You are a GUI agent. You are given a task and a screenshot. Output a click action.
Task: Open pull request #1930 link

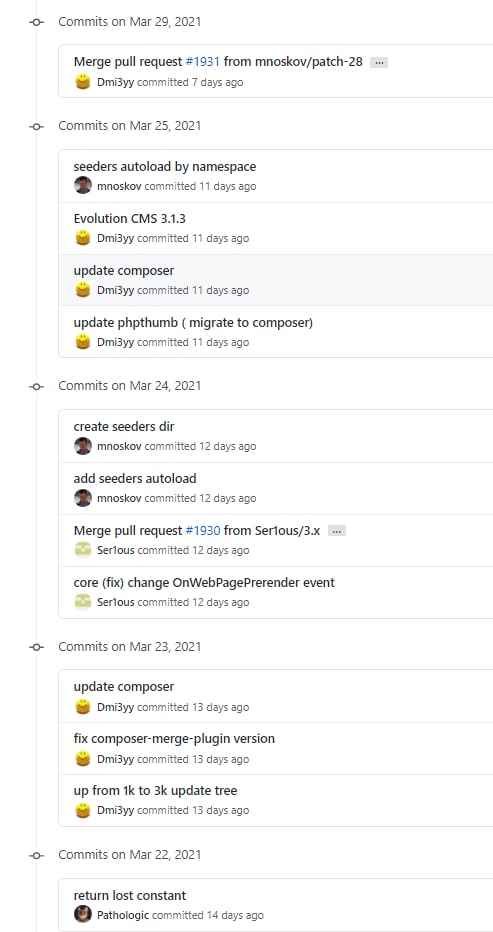pos(203,530)
